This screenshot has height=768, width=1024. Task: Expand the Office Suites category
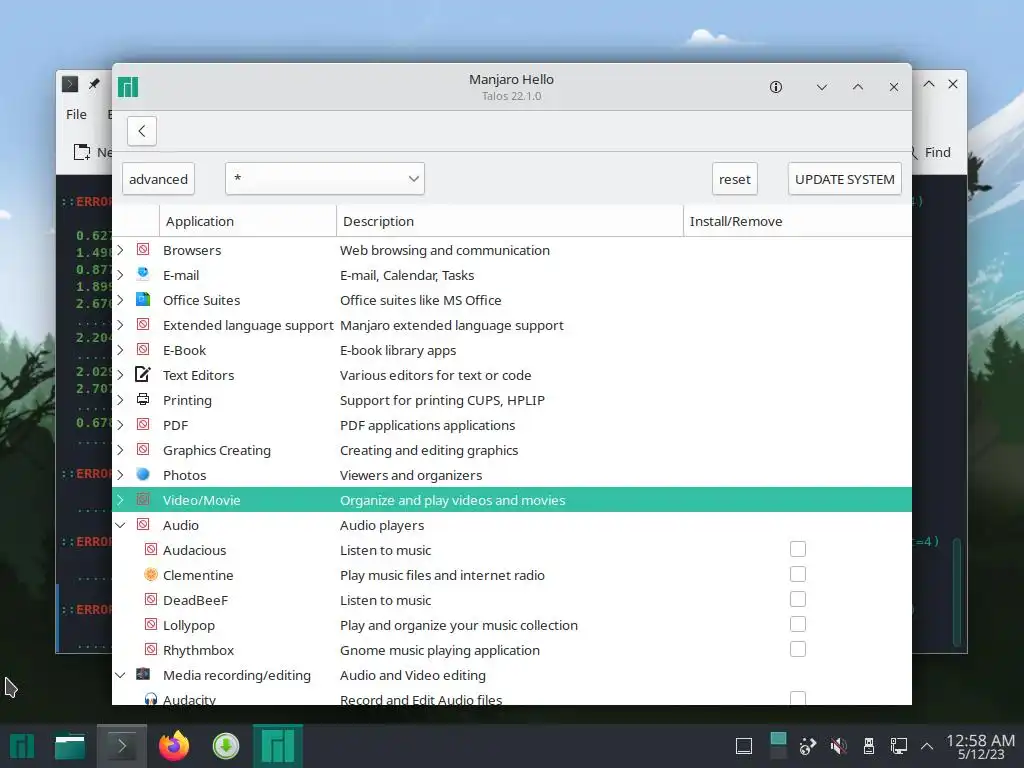coord(120,300)
